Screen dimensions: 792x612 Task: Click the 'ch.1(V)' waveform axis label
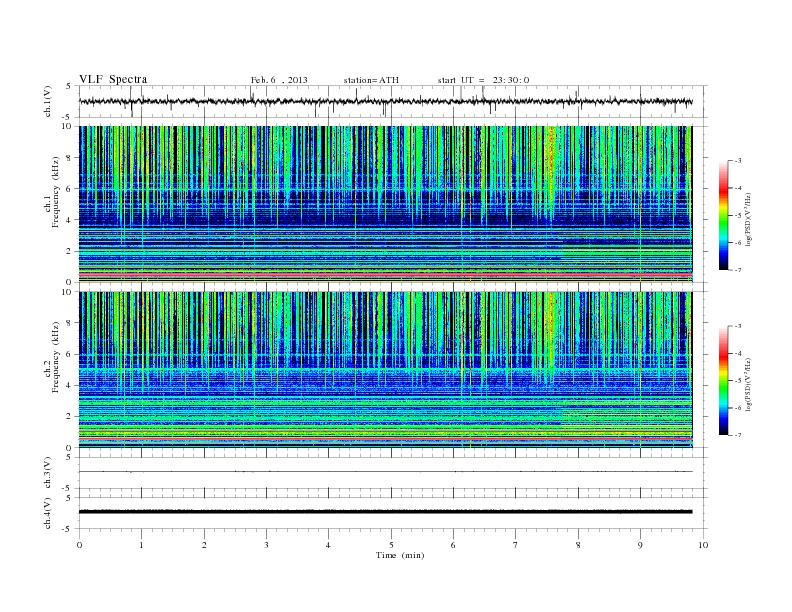[x=47, y=101]
